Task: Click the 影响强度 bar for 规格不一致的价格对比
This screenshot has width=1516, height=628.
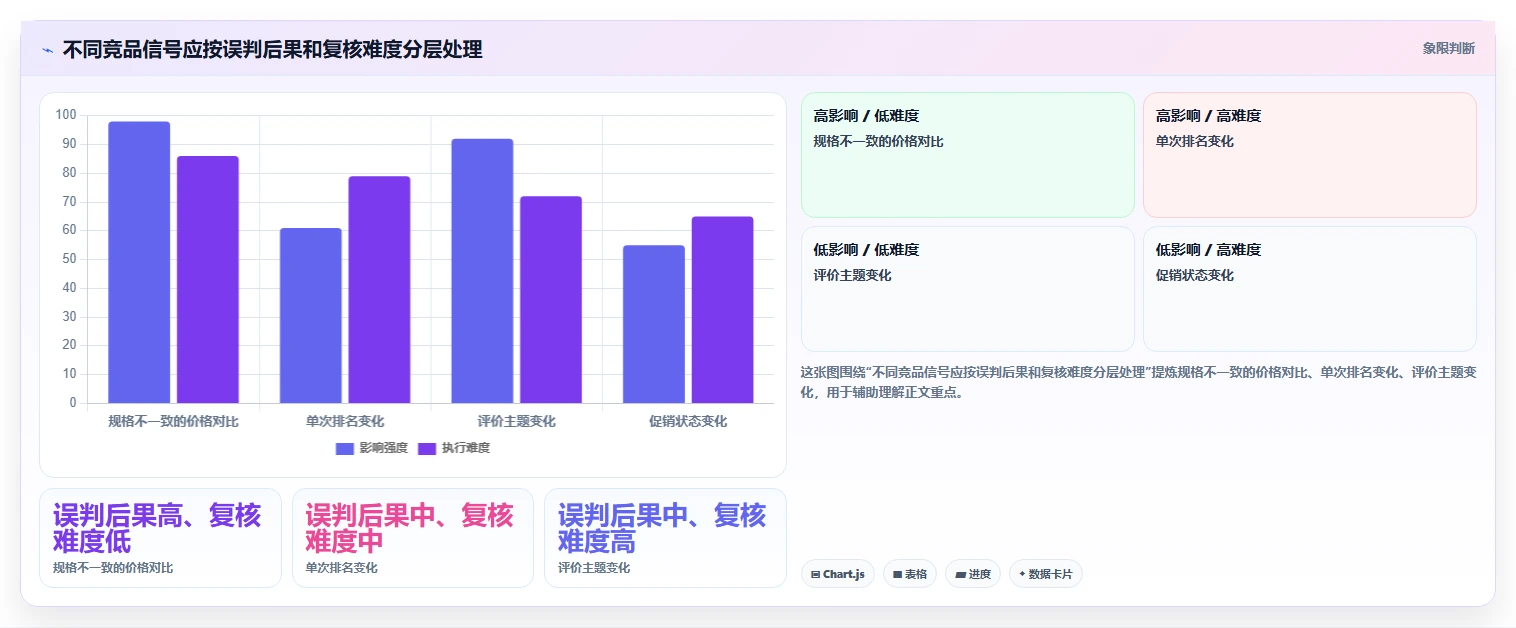Action: [x=139, y=262]
